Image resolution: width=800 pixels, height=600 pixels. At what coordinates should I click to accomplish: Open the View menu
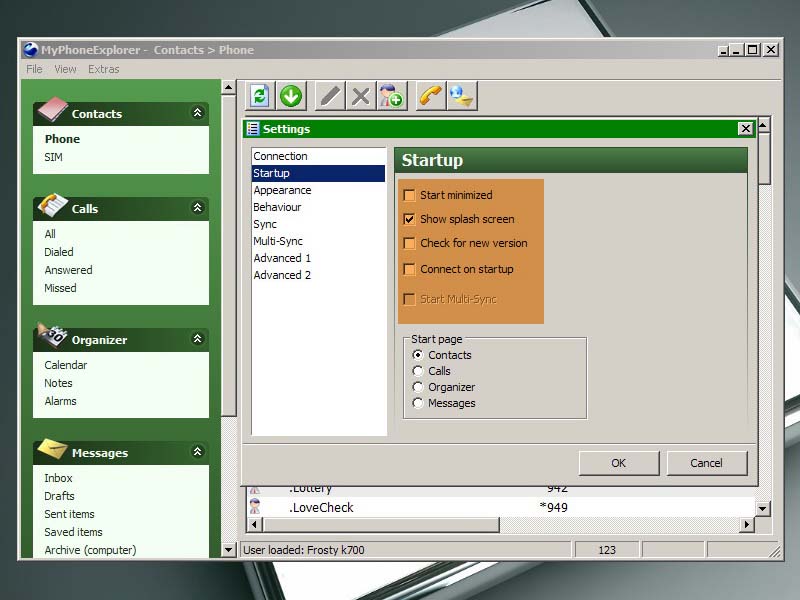(65, 69)
